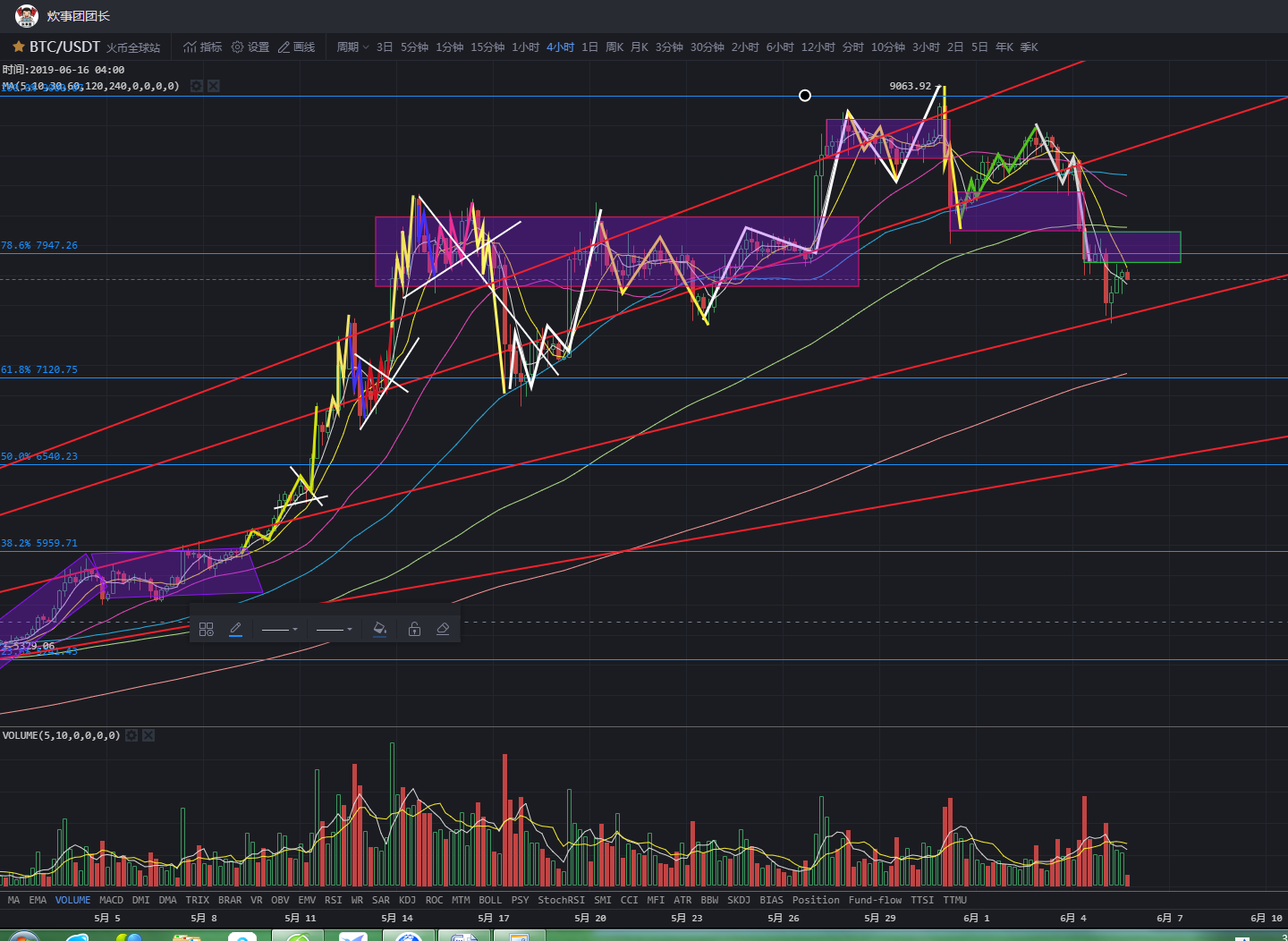Switch timeframe to 5分钟
1288x941 pixels.
(414, 47)
